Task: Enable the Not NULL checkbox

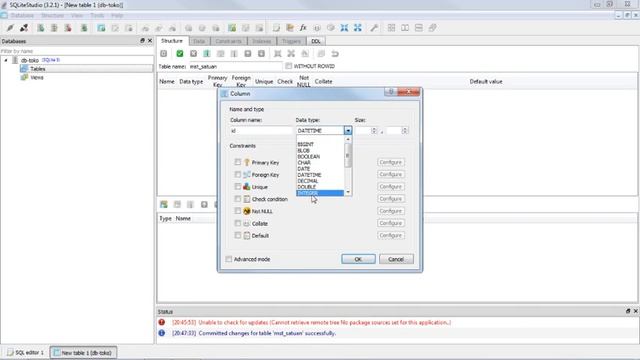Action: [238, 211]
